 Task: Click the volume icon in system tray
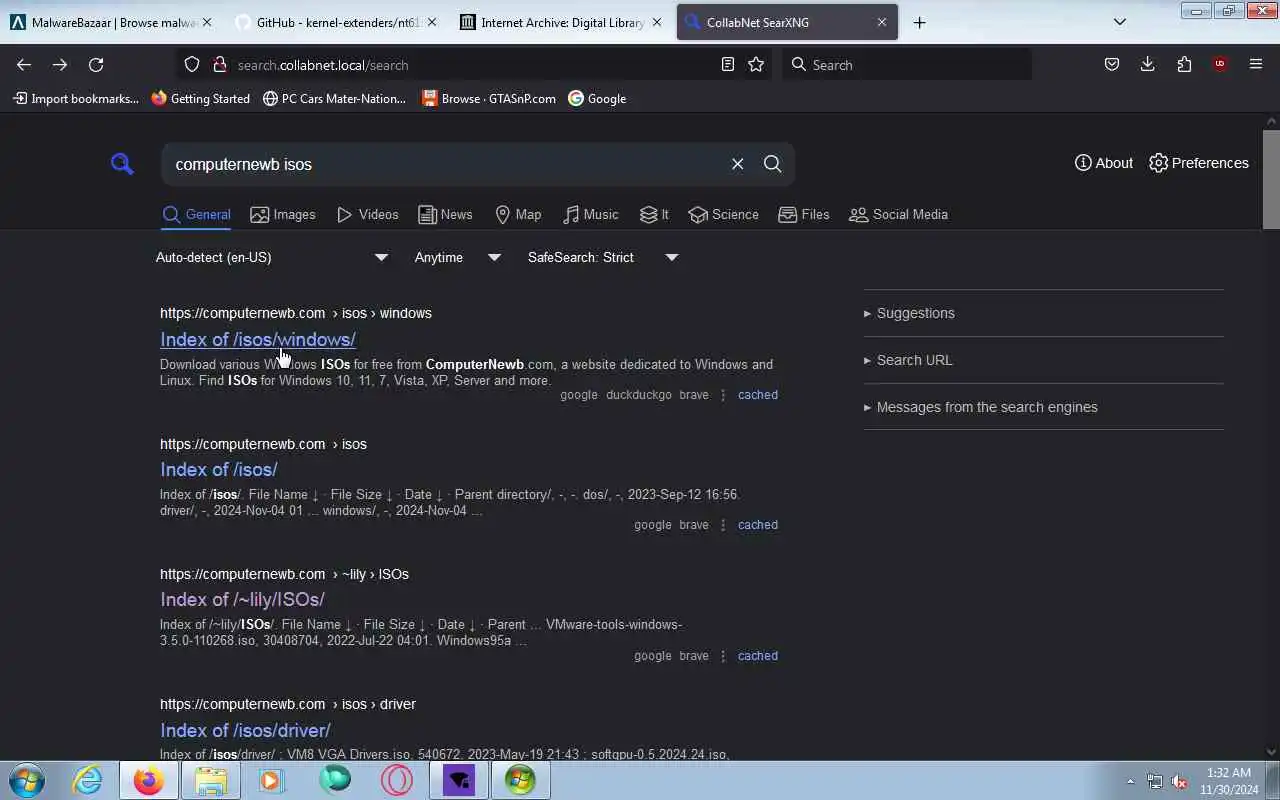pyautogui.click(x=1179, y=781)
